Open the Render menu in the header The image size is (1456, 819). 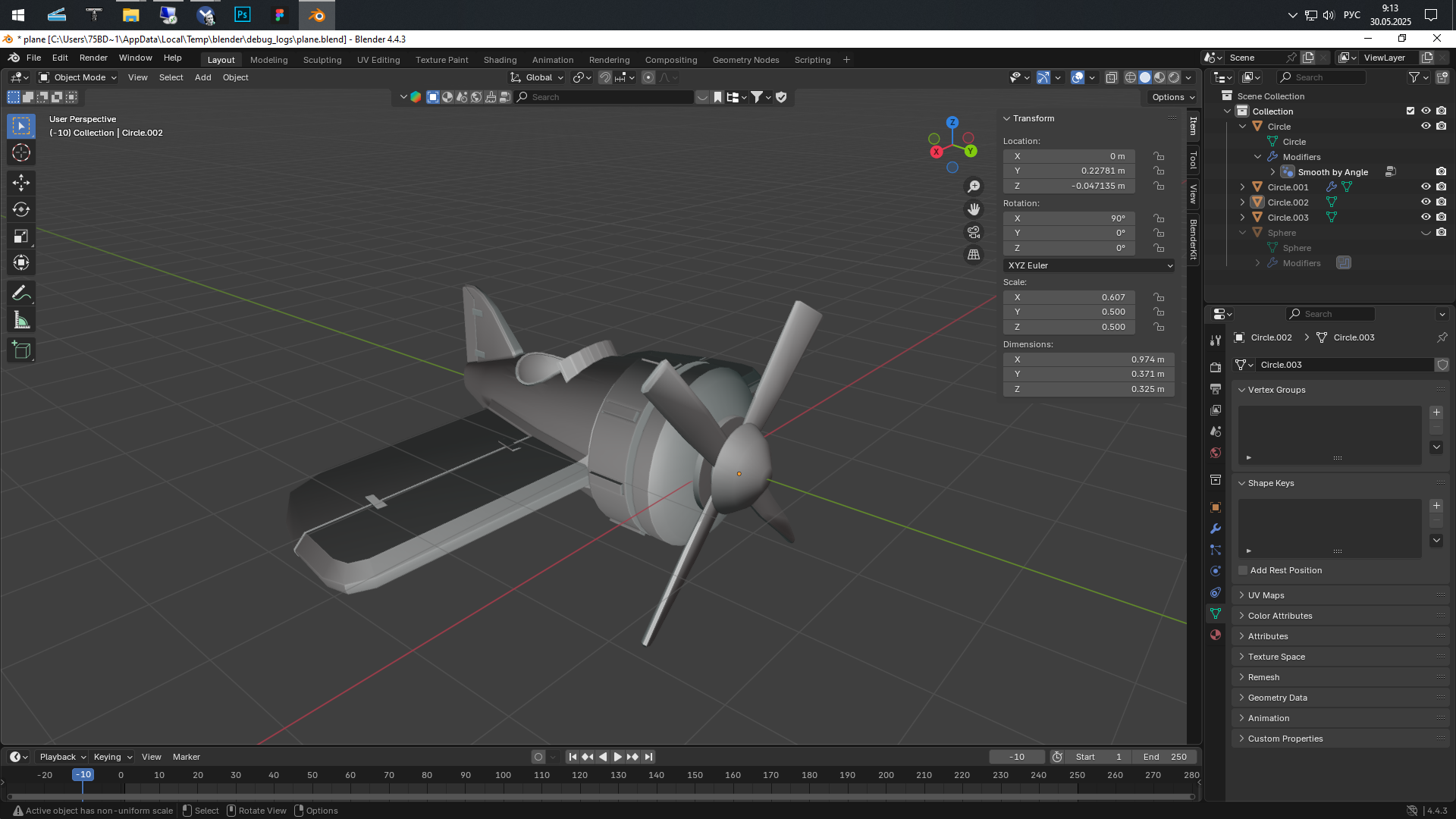(93, 57)
